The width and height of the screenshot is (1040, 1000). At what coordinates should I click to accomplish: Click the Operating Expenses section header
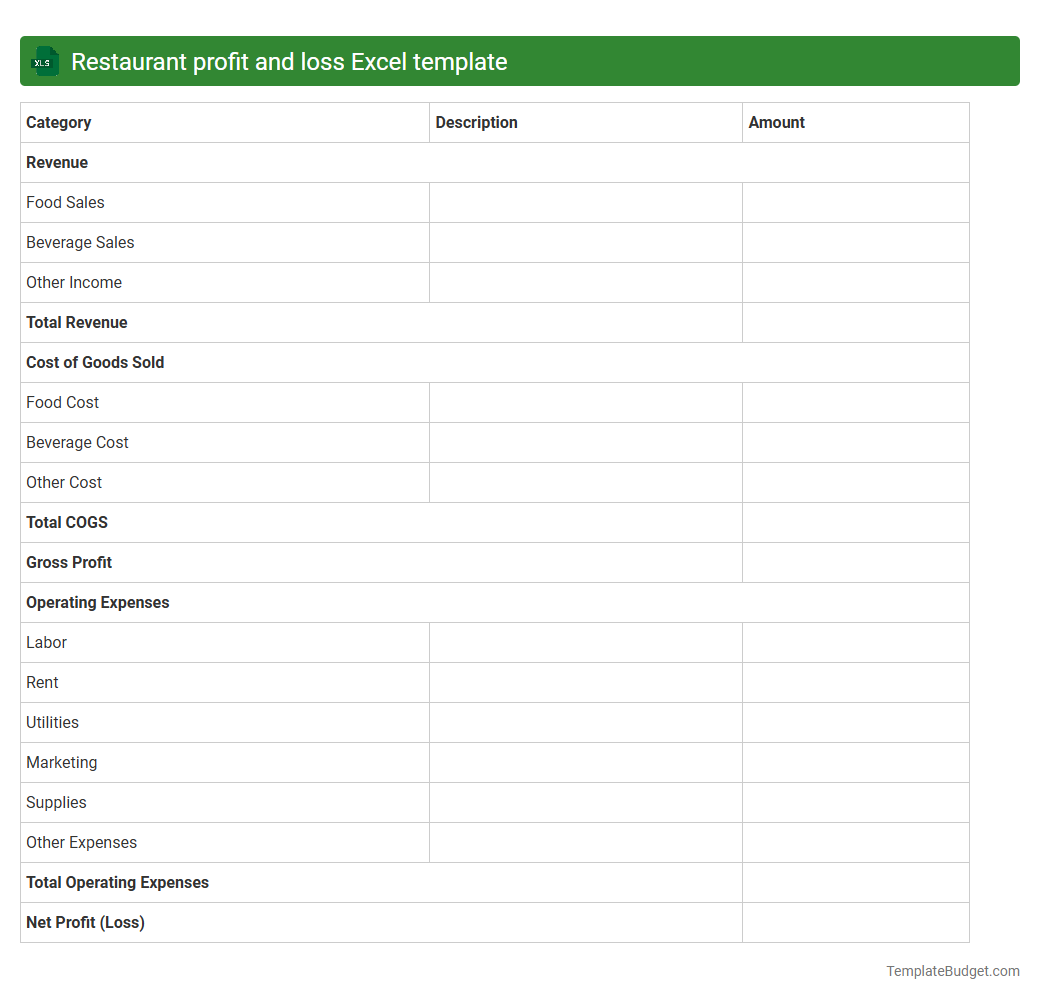tap(97, 602)
